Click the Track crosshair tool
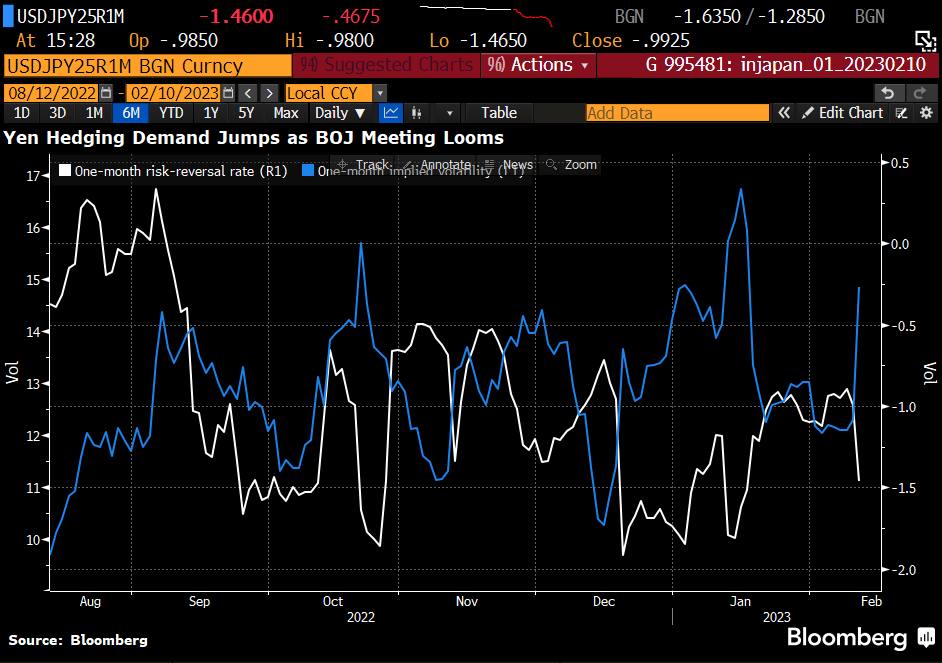This screenshot has width=942, height=663. 363,165
